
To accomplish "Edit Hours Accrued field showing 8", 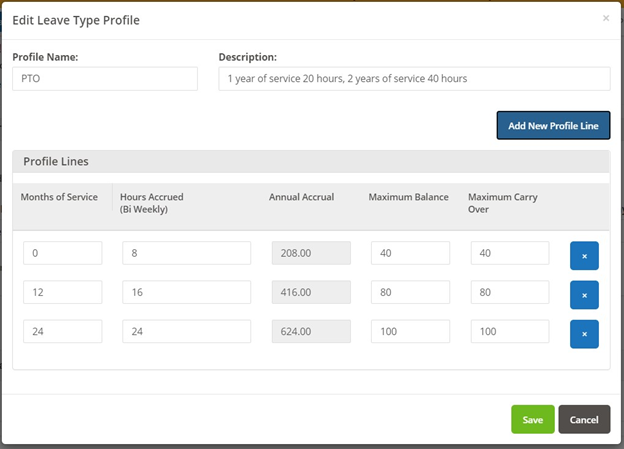I will point(187,253).
